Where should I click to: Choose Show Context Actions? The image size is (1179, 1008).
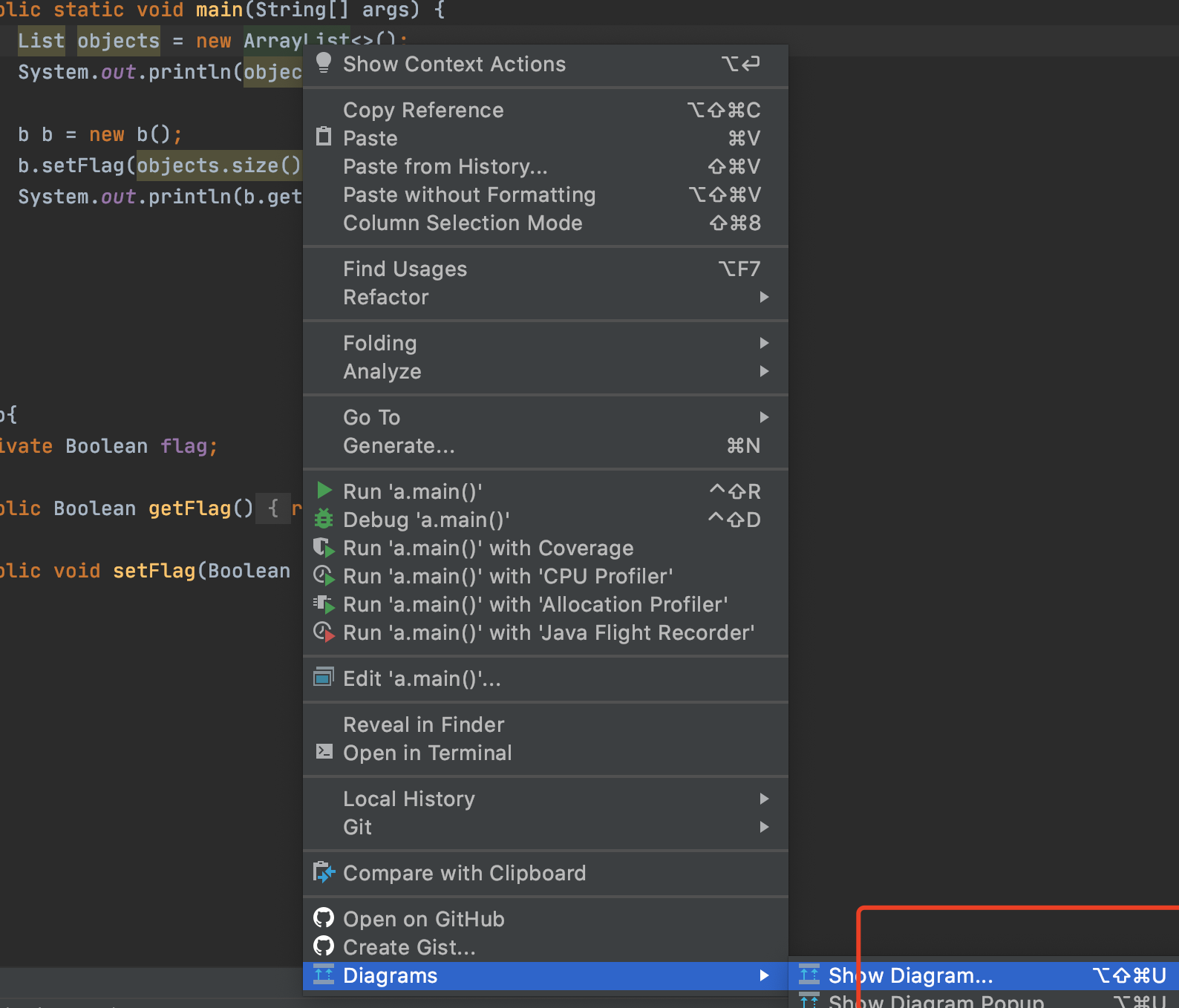(x=546, y=64)
